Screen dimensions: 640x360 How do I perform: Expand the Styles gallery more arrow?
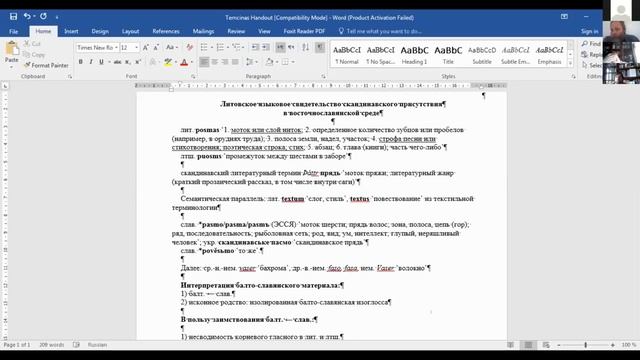click(x=570, y=63)
